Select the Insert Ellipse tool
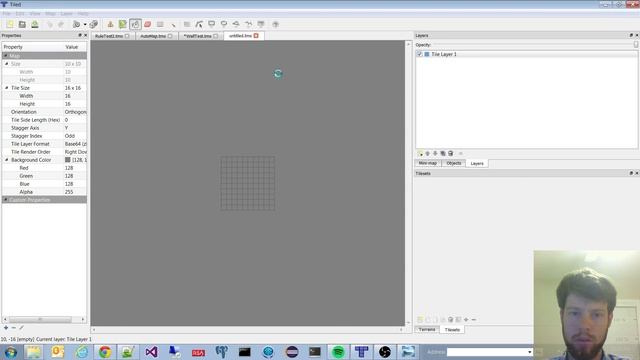Screen dimensions: 640x360 [224, 24]
